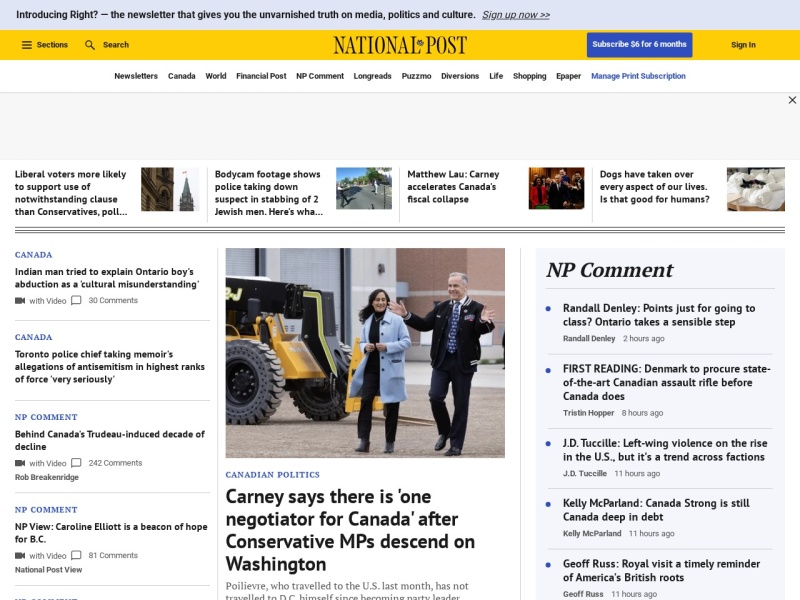
Task: Open 'Dogs have taken over' headline
Action: point(655,187)
